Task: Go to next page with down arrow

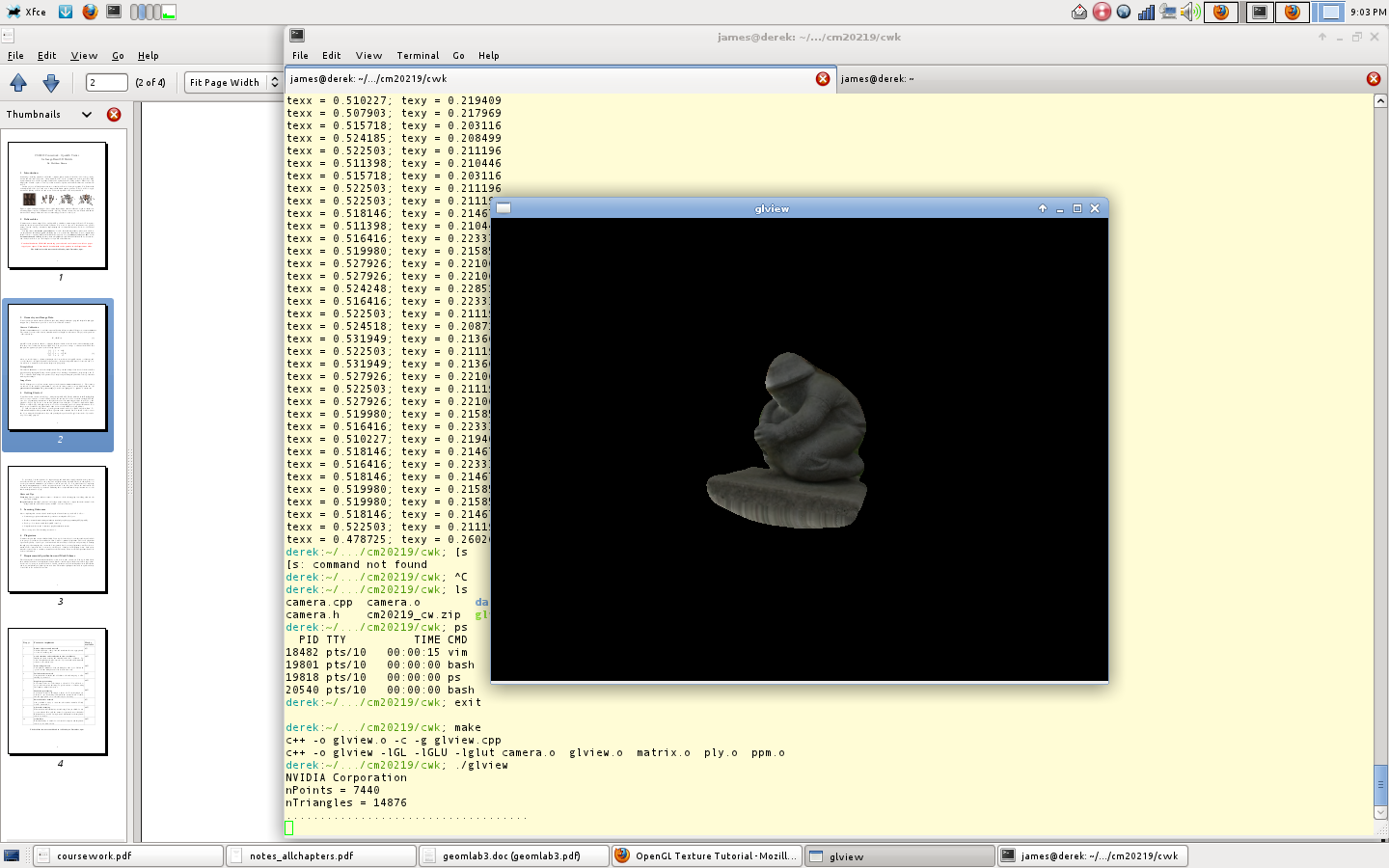Action: pos(51,83)
